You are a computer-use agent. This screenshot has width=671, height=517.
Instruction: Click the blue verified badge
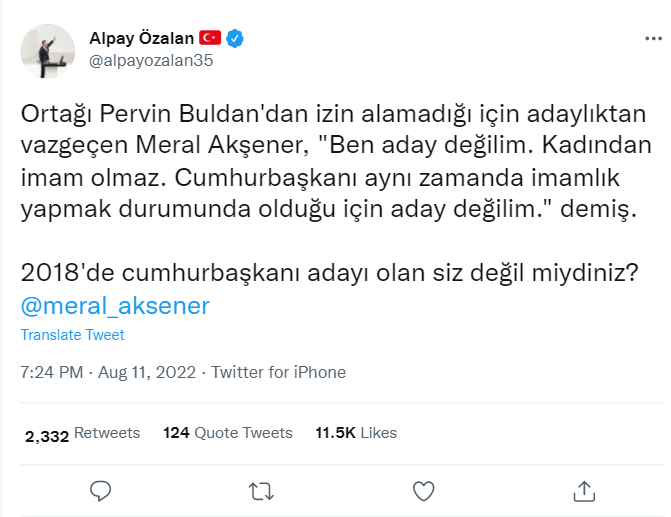[236, 38]
